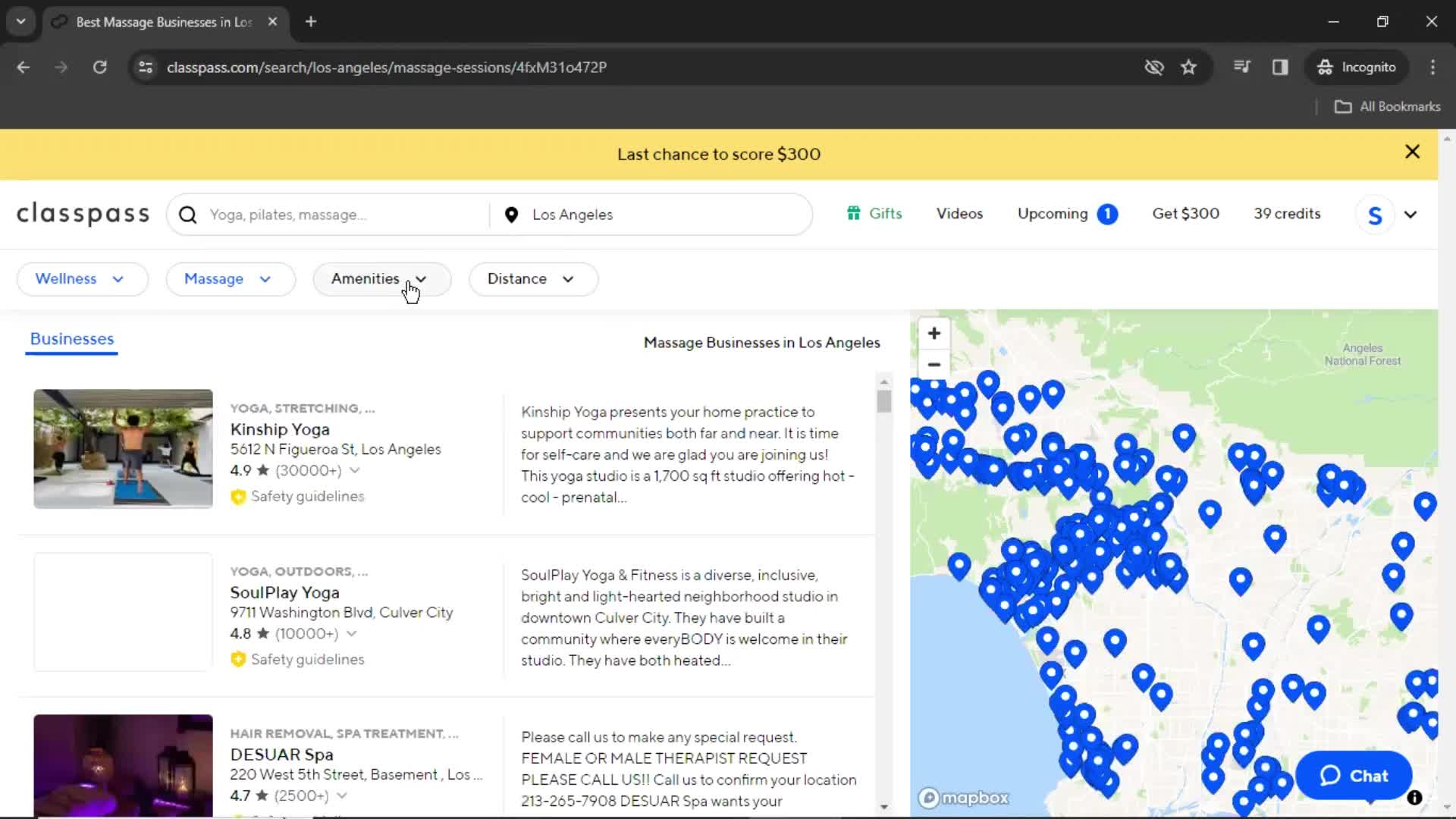Open the Wellness filter dropdown

pos(82,279)
